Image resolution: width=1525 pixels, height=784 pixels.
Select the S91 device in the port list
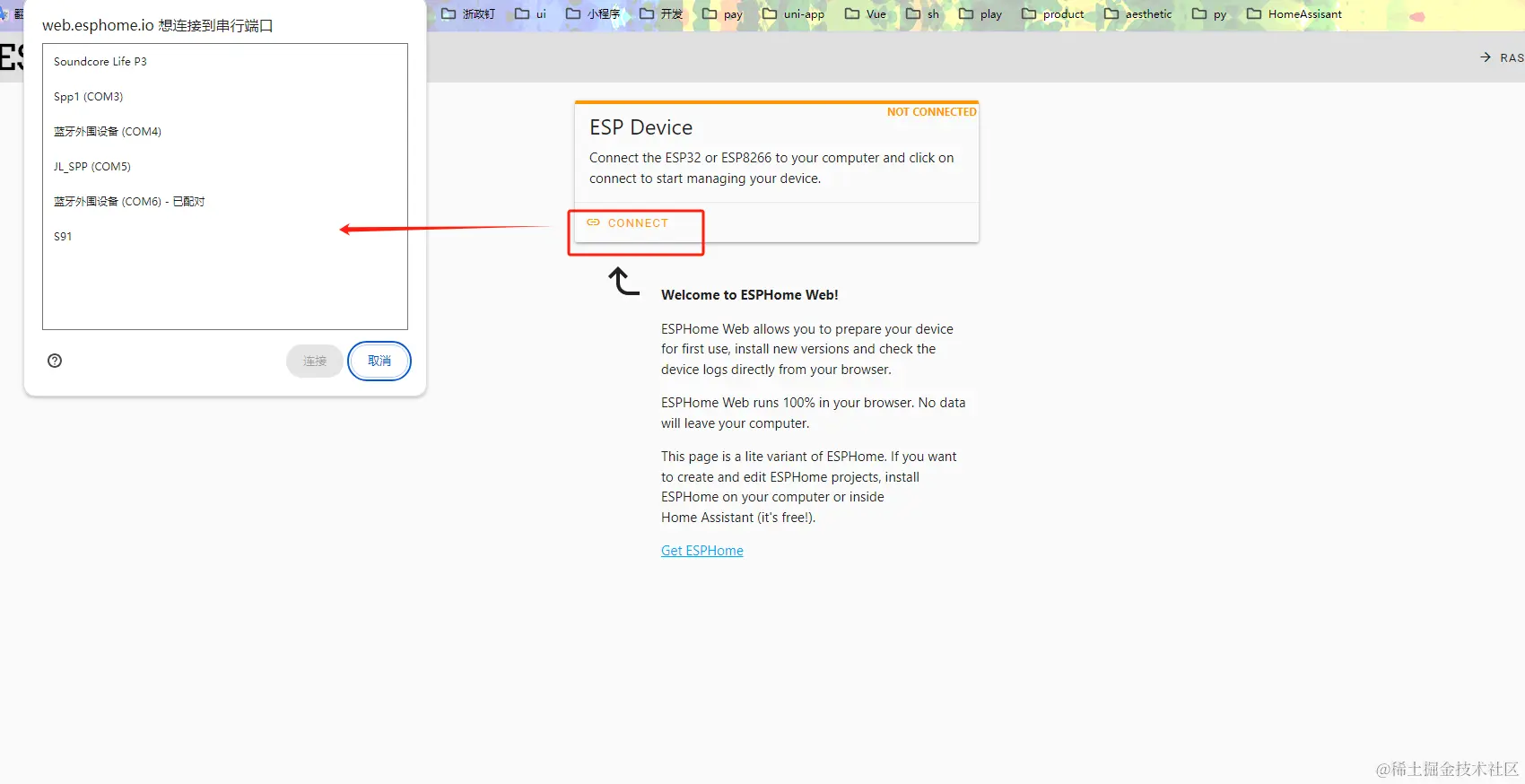(x=225, y=237)
